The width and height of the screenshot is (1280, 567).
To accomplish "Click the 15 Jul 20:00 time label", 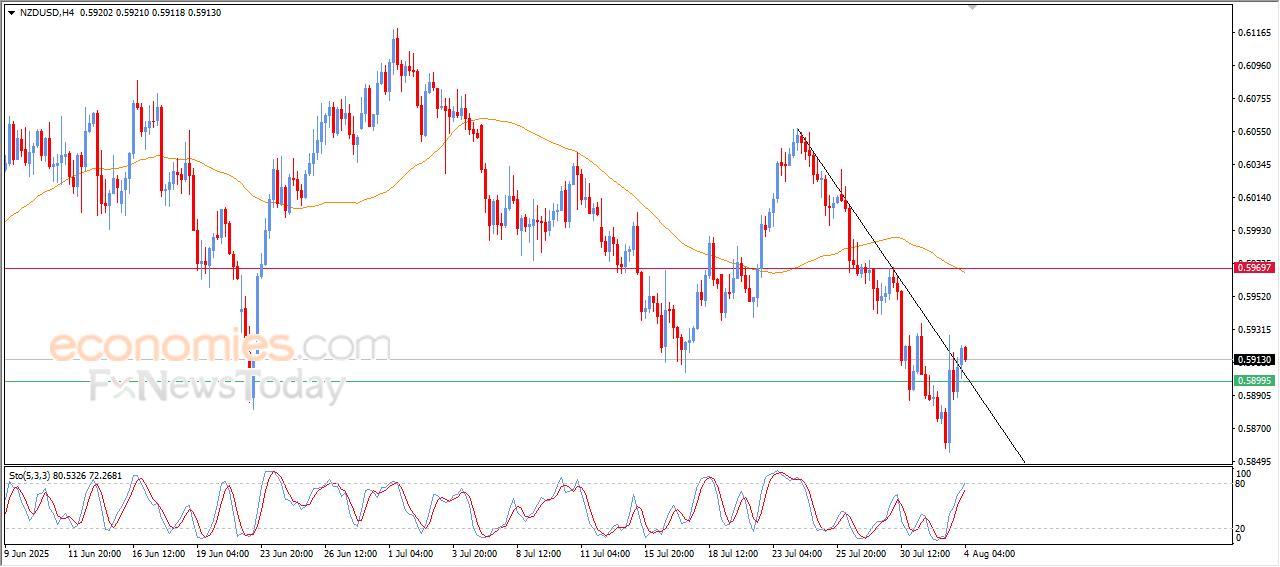I will click(669, 552).
